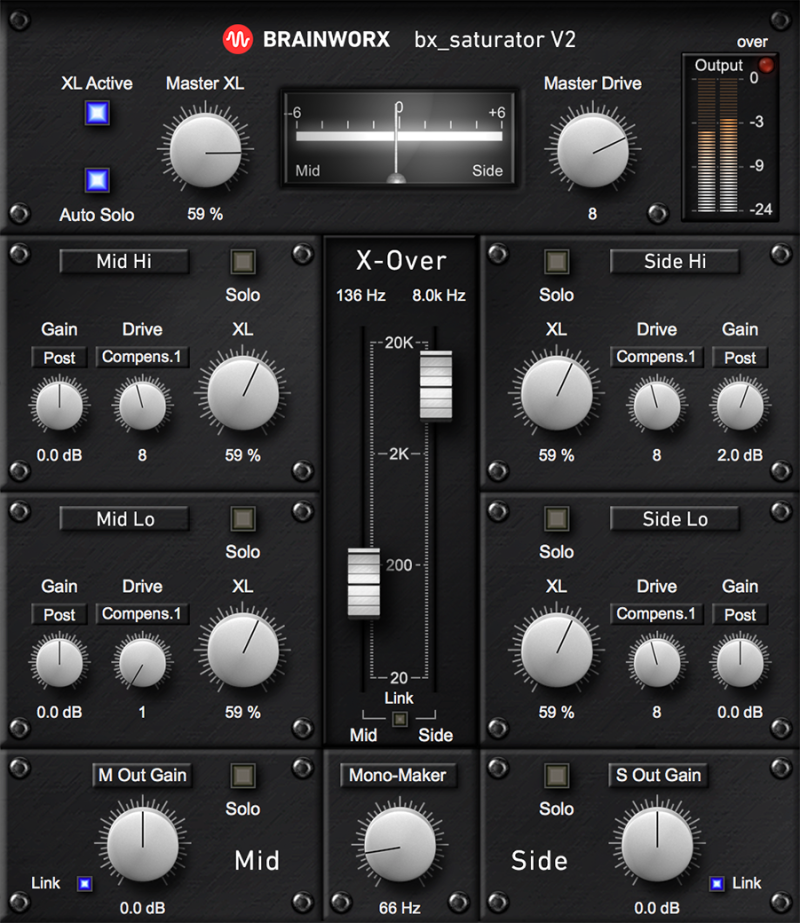Click the M Out Gain knob
The height and width of the screenshot is (923, 800).
tap(142, 843)
